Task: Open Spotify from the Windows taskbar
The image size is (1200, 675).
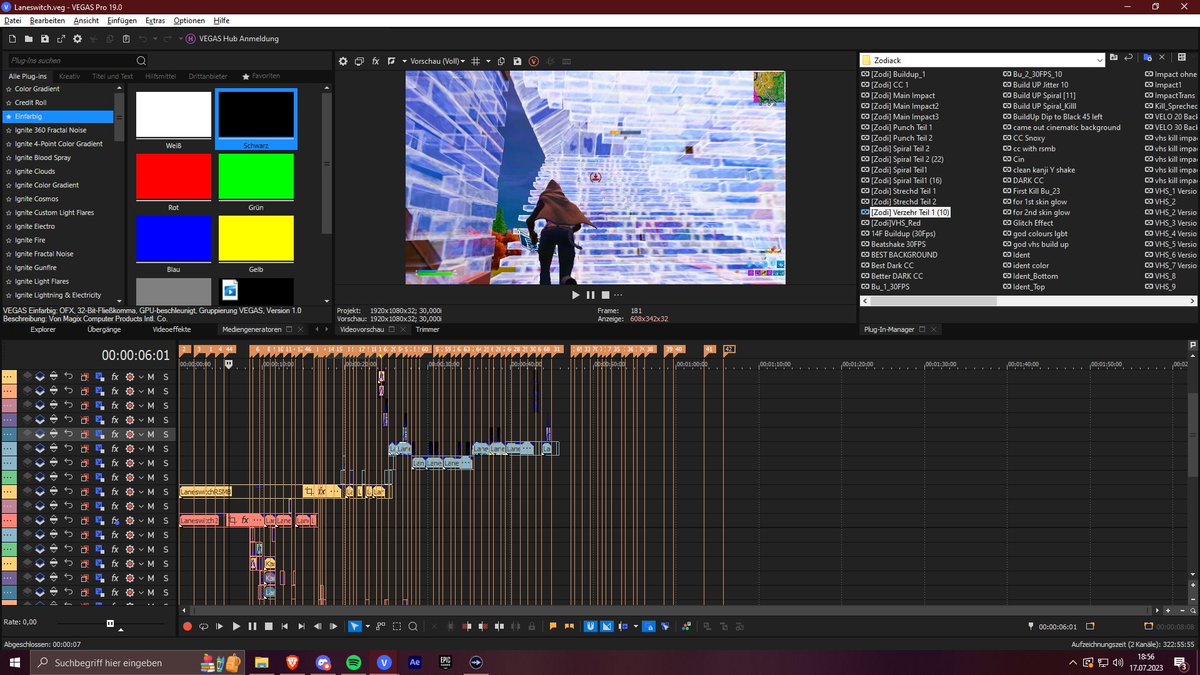Action: tap(353, 662)
